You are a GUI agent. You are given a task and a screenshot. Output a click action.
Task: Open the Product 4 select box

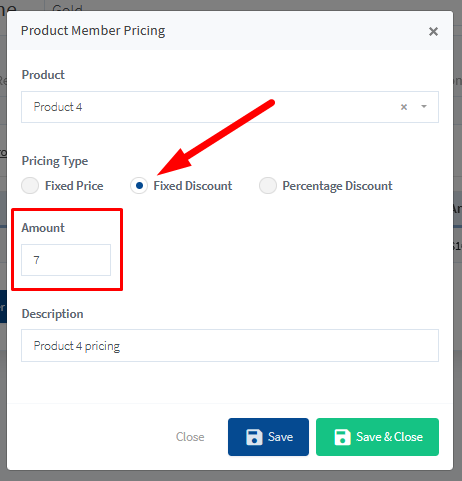click(230, 107)
